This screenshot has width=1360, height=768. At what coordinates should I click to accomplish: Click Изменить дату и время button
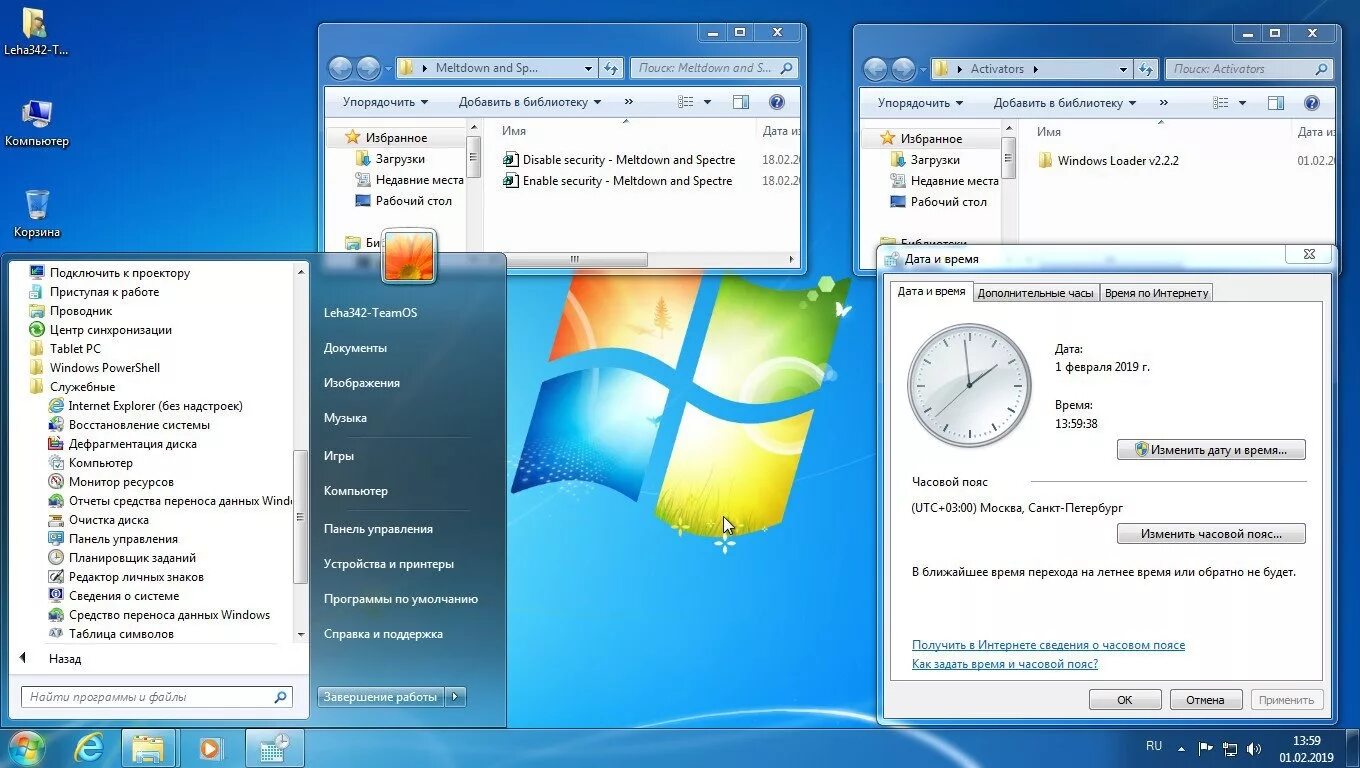tap(1211, 450)
